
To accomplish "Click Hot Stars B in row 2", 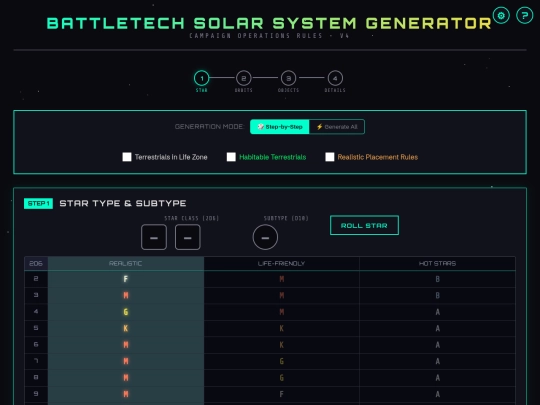I will tap(437, 279).
